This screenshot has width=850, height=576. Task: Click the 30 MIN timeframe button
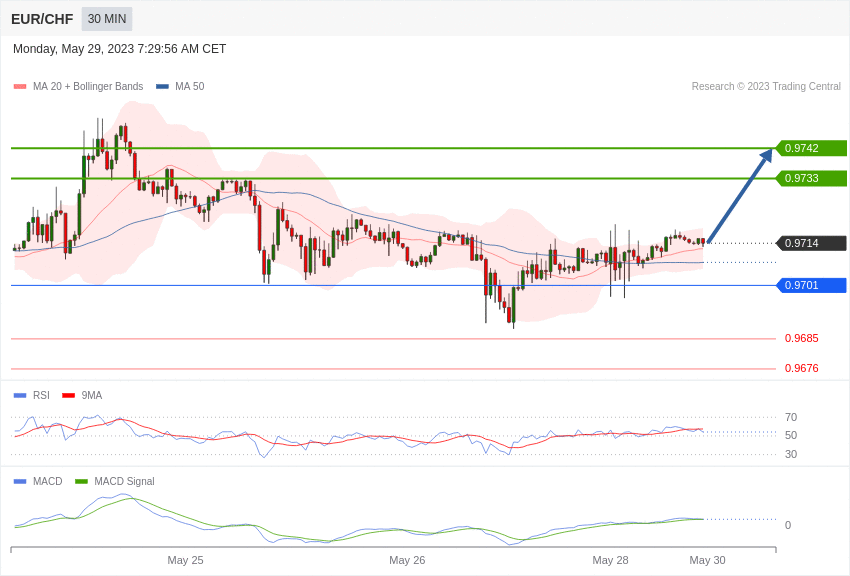coord(107,19)
